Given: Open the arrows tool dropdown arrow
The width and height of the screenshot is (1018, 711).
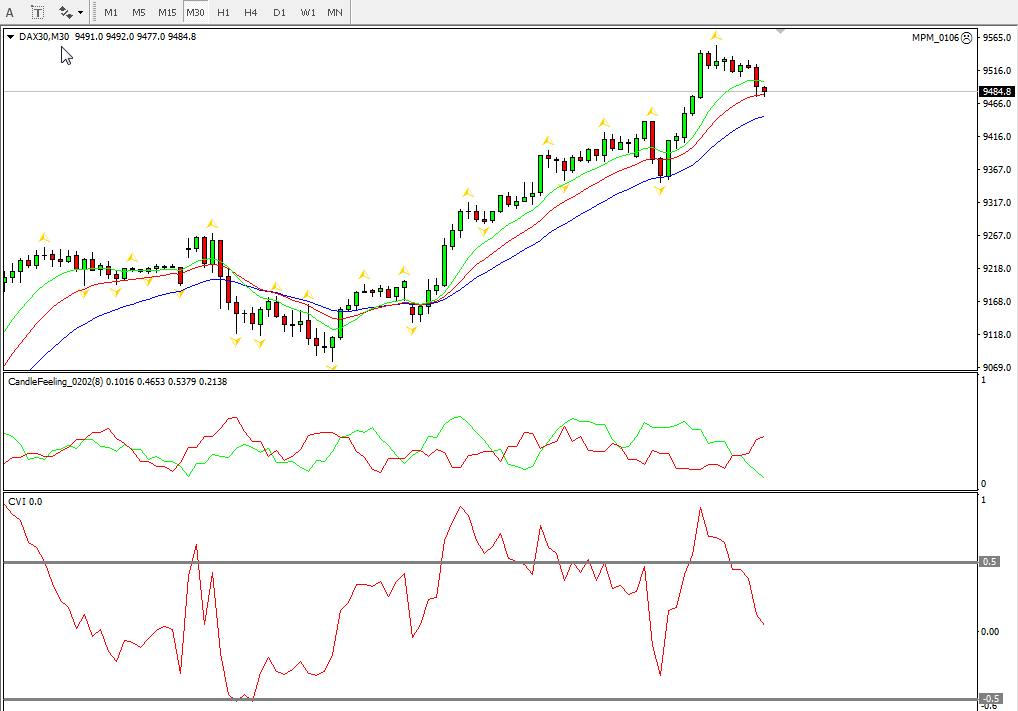Looking at the screenshot, I should point(81,13).
